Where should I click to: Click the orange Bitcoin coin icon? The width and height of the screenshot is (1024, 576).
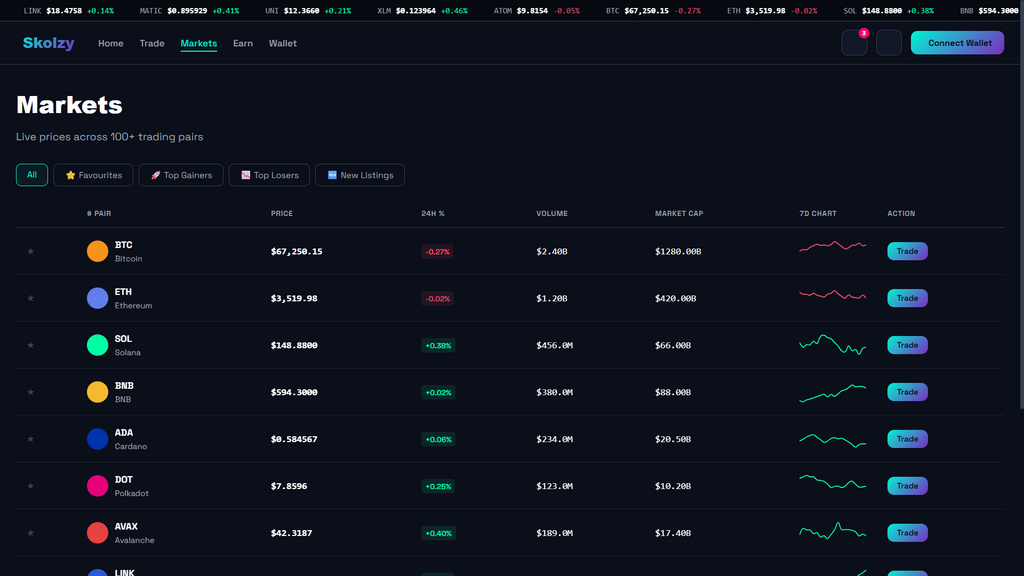97,251
